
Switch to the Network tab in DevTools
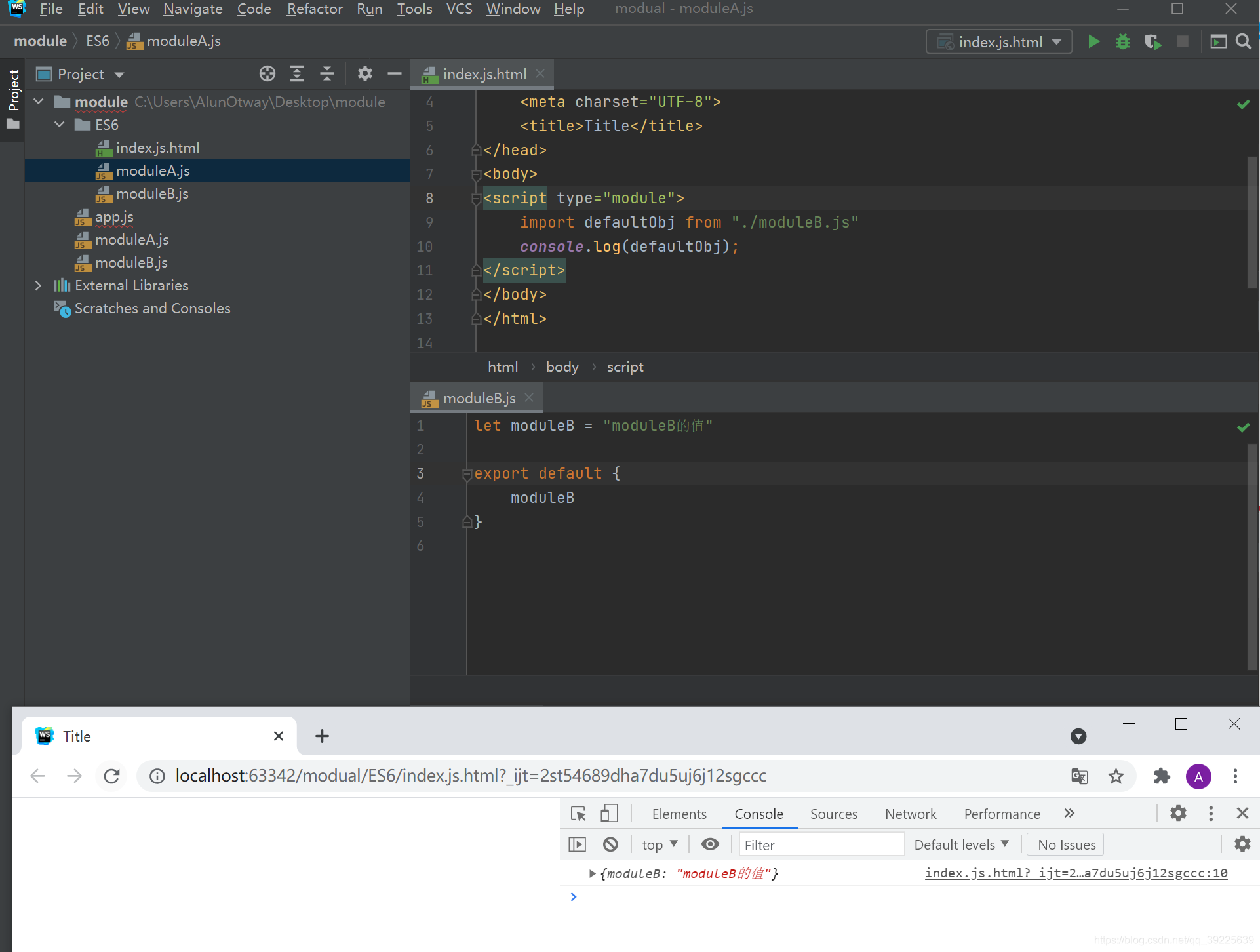coord(911,814)
